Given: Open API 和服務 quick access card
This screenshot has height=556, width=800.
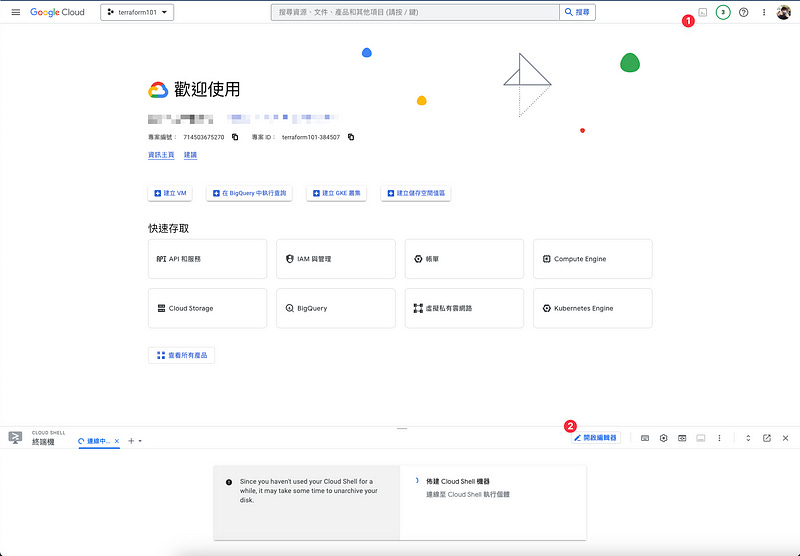Looking at the screenshot, I should (x=207, y=259).
